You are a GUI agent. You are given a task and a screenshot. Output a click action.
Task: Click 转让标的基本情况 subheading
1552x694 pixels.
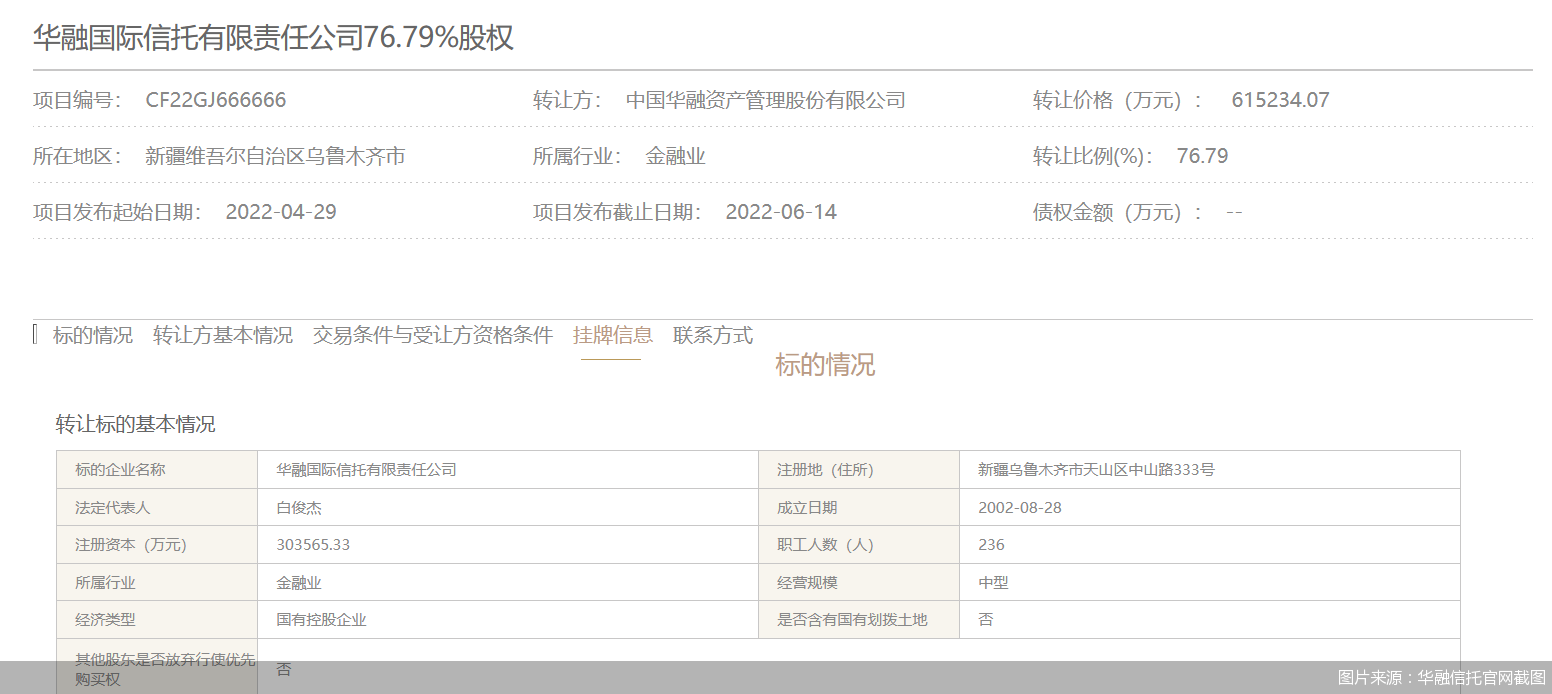[x=135, y=424]
